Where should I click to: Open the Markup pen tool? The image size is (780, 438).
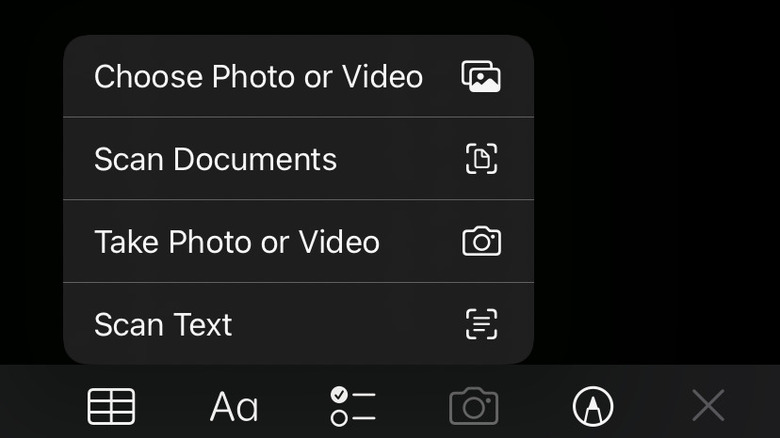pyautogui.click(x=592, y=407)
